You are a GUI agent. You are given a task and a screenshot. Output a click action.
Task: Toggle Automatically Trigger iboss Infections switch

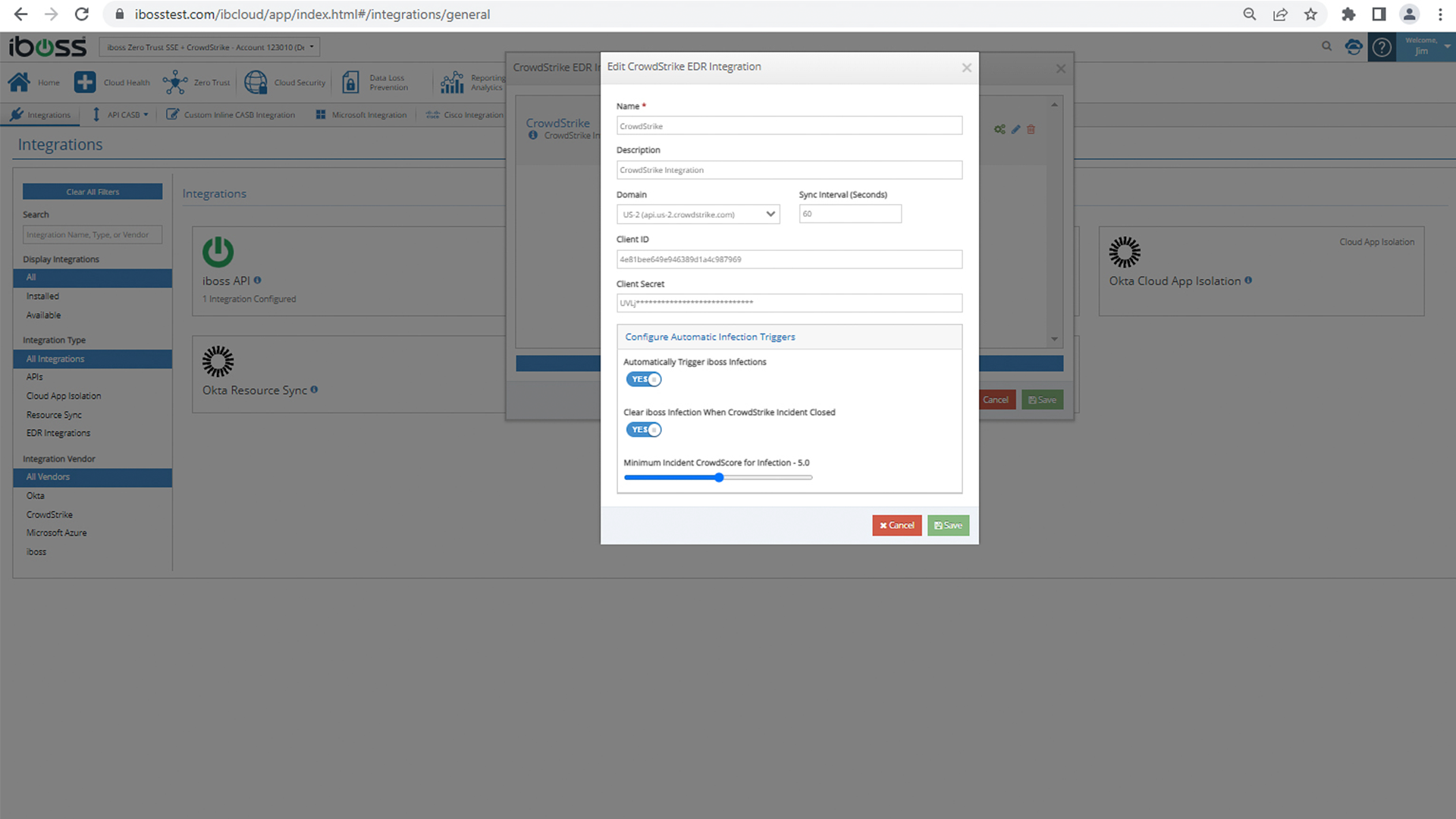(643, 379)
